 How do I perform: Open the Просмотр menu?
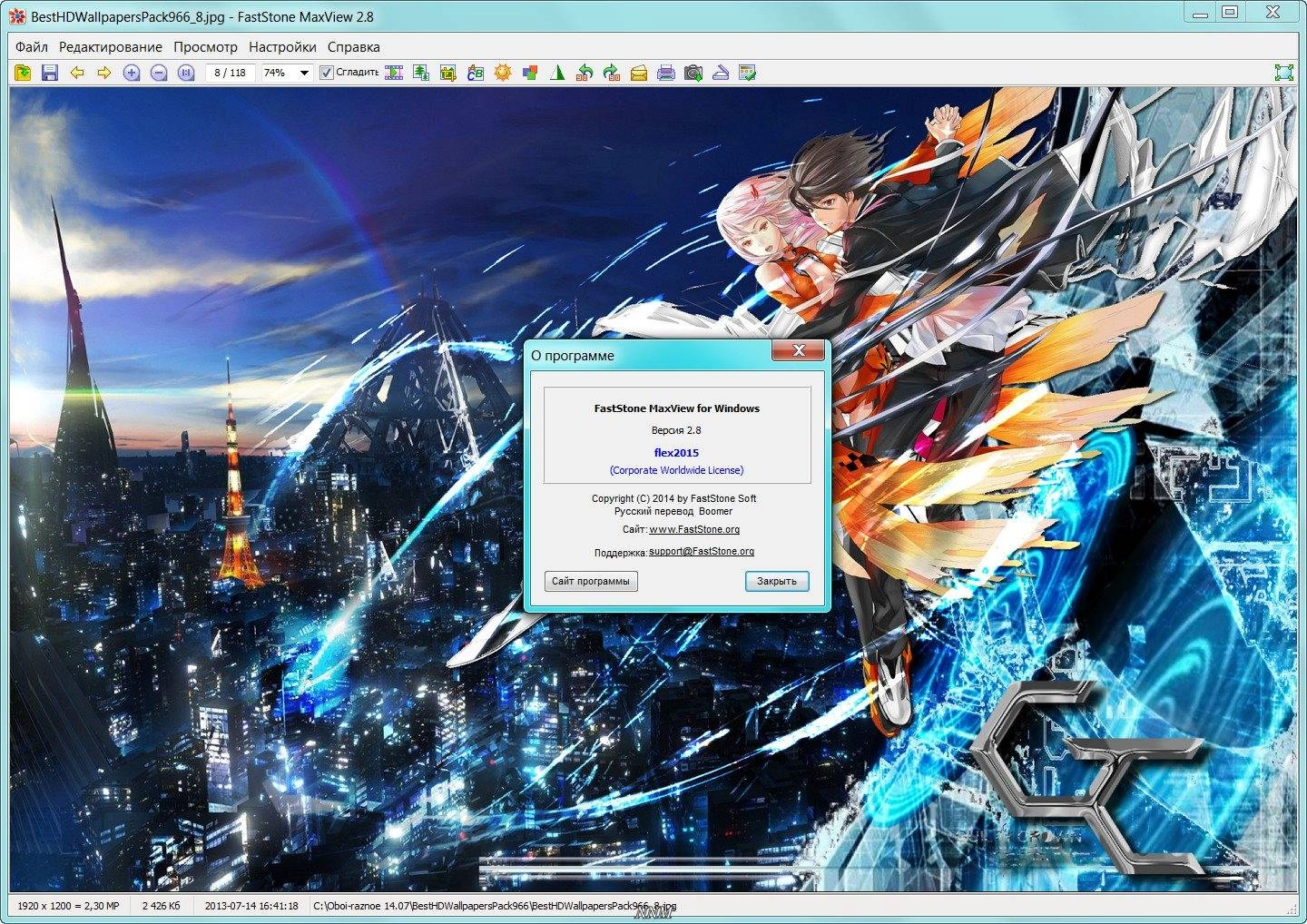(205, 47)
